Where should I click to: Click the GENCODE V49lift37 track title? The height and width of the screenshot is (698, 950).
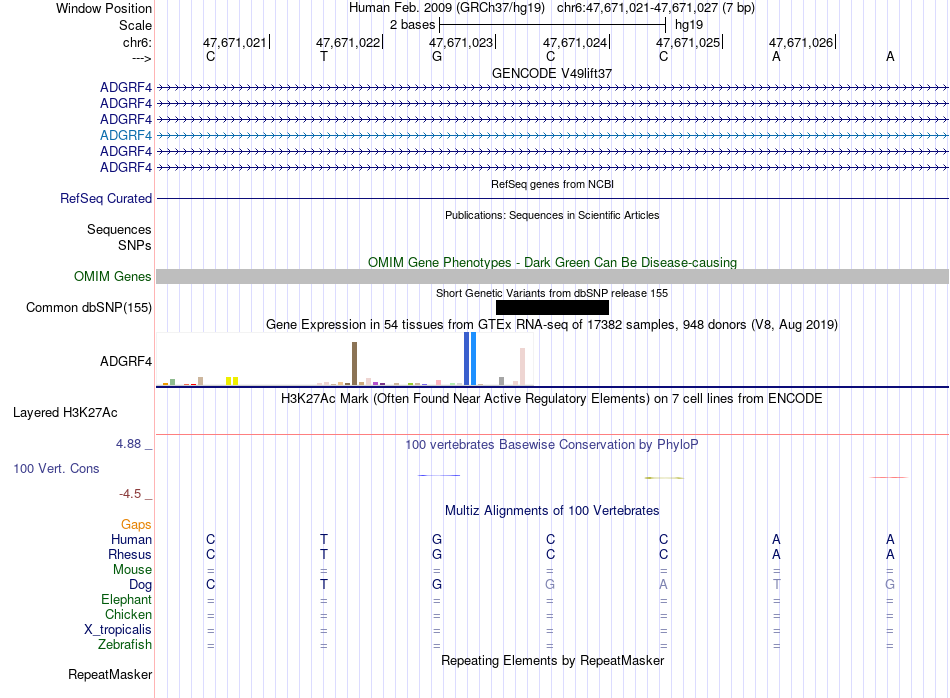552,73
